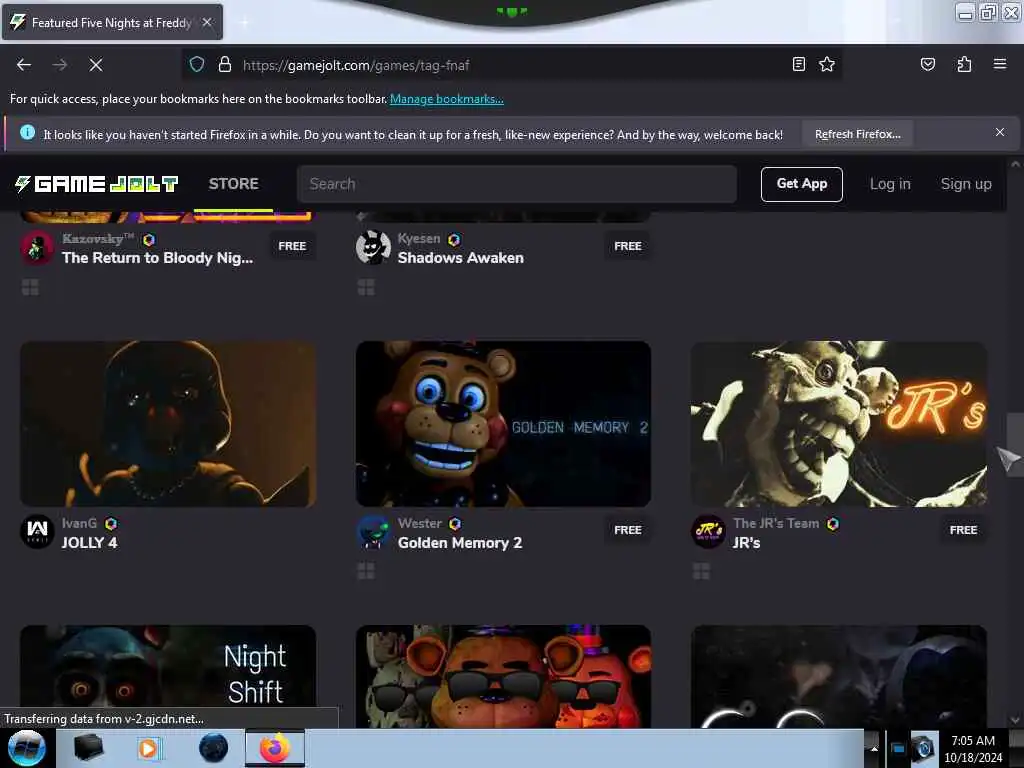Click Windows platform icon under JR's
This screenshot has width=1024, height=768.
(x=701, y=571)
